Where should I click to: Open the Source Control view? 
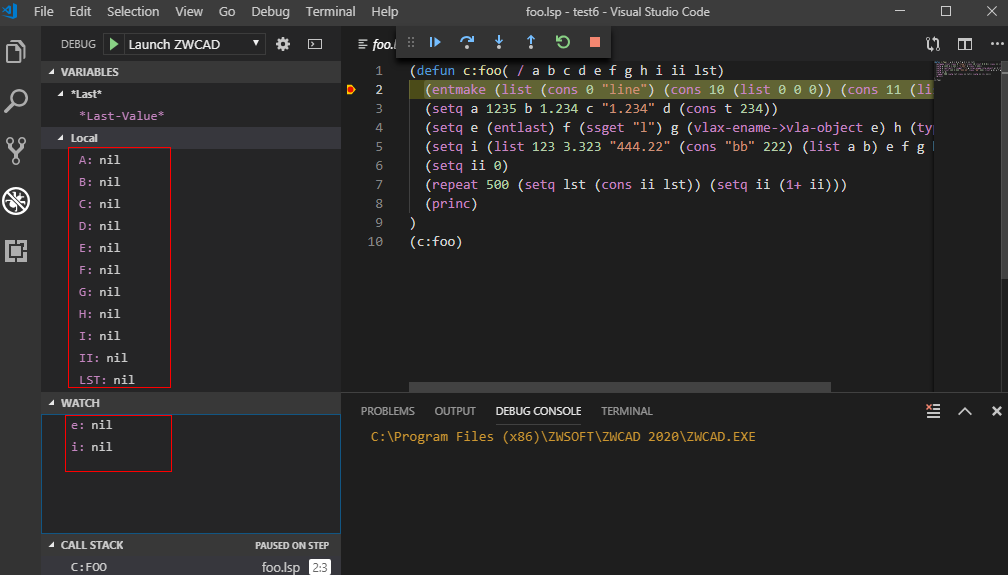pos(15,151)
